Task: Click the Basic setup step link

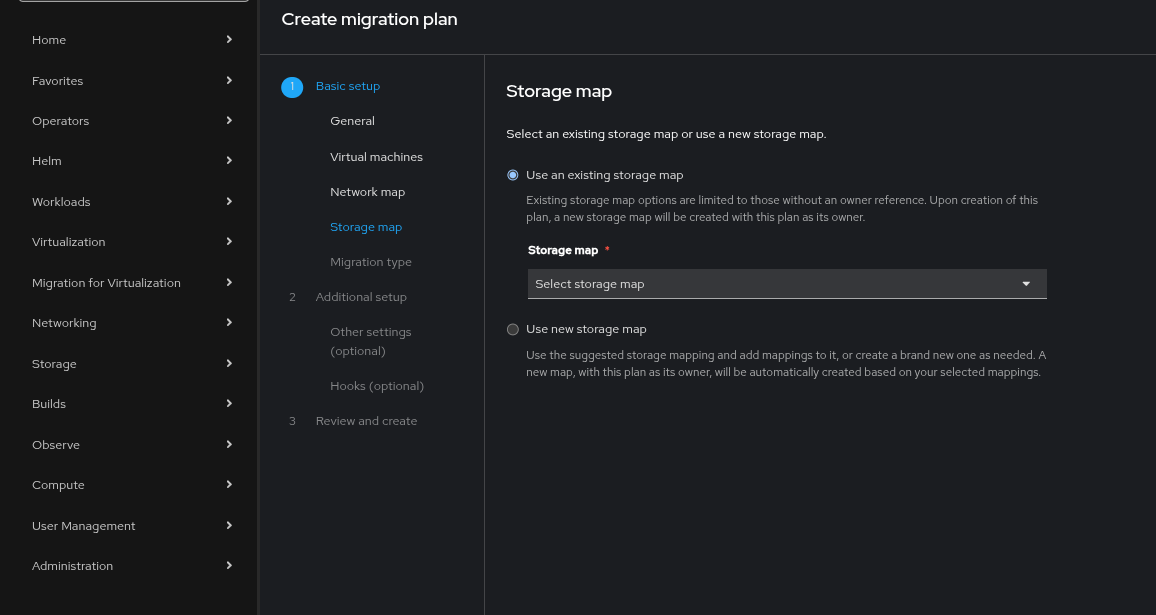Action: click(x=348, y=86)
